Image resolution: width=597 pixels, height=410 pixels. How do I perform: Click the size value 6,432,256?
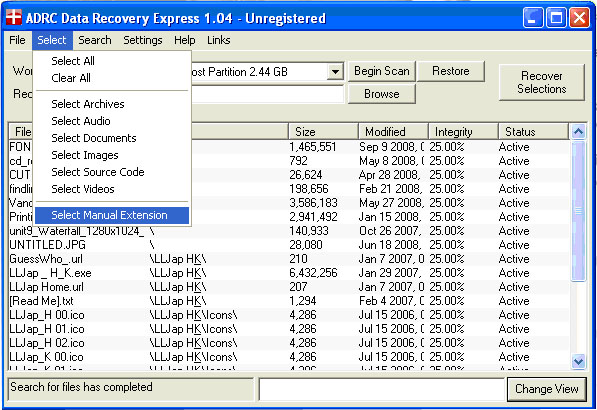pyautogui.click(x=313, y=273)
